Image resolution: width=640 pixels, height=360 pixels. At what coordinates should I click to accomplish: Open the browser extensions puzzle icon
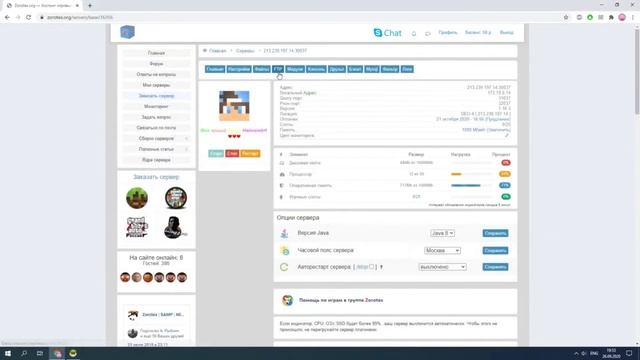click(611, 17)
